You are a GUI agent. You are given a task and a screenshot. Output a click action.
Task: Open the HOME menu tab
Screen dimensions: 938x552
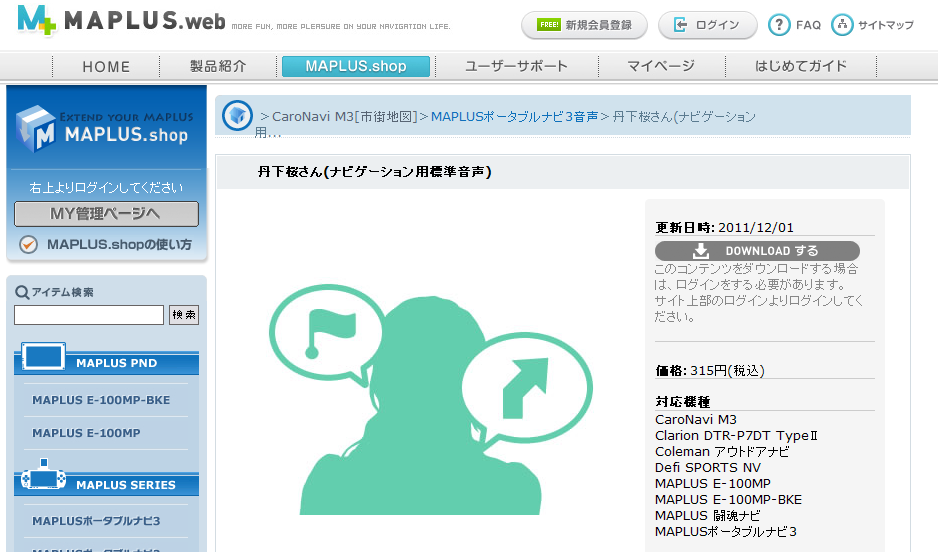click(x=106, y=66)
